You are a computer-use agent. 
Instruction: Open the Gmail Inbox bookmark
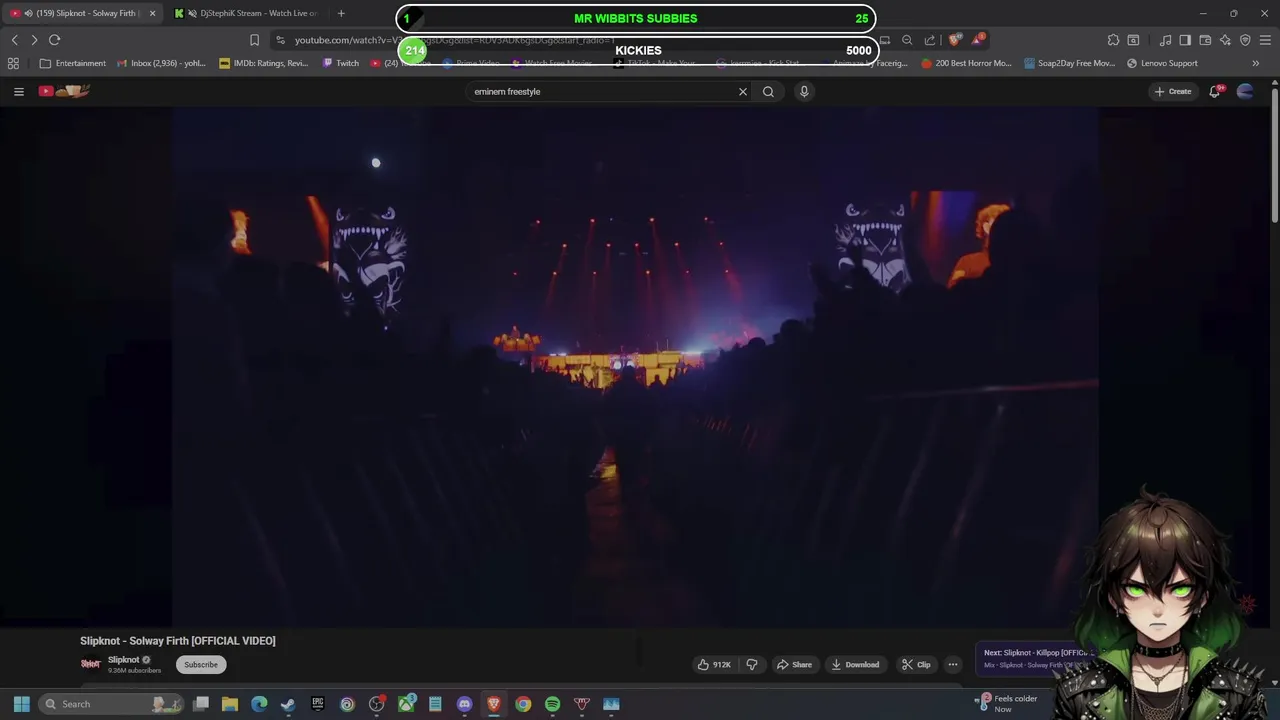(161, 63)
